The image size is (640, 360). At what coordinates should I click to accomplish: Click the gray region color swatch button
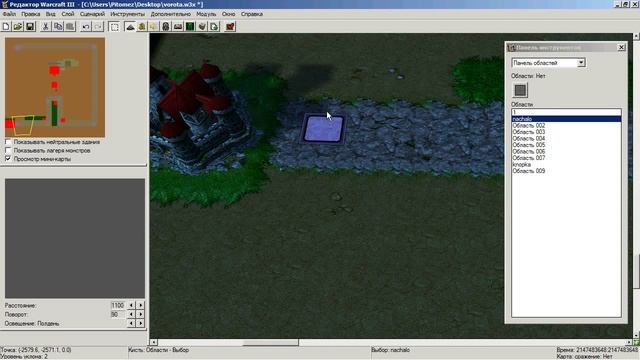[x=520, y=90]
